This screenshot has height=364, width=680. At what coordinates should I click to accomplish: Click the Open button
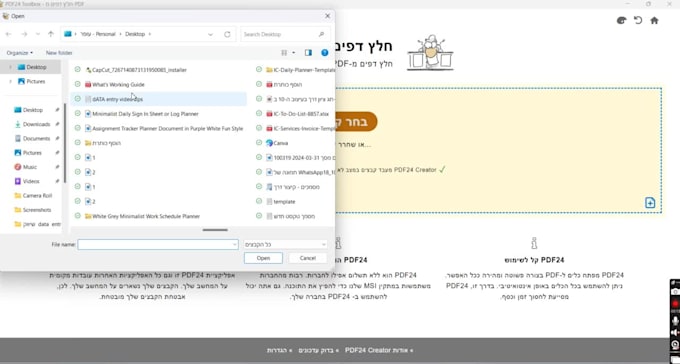coord(263,258)
